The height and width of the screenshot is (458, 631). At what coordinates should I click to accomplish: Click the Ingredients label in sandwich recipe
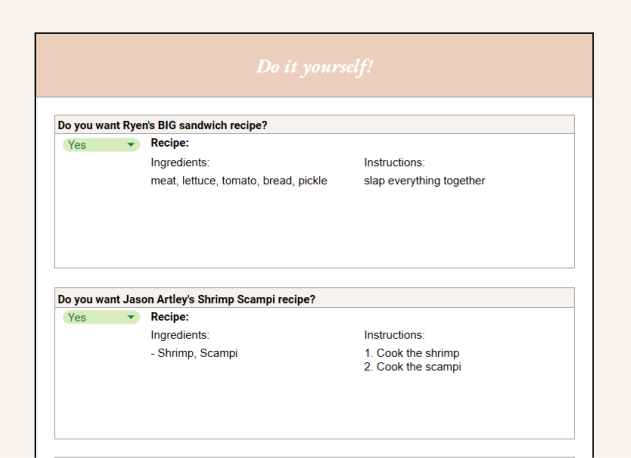[180, 162]
